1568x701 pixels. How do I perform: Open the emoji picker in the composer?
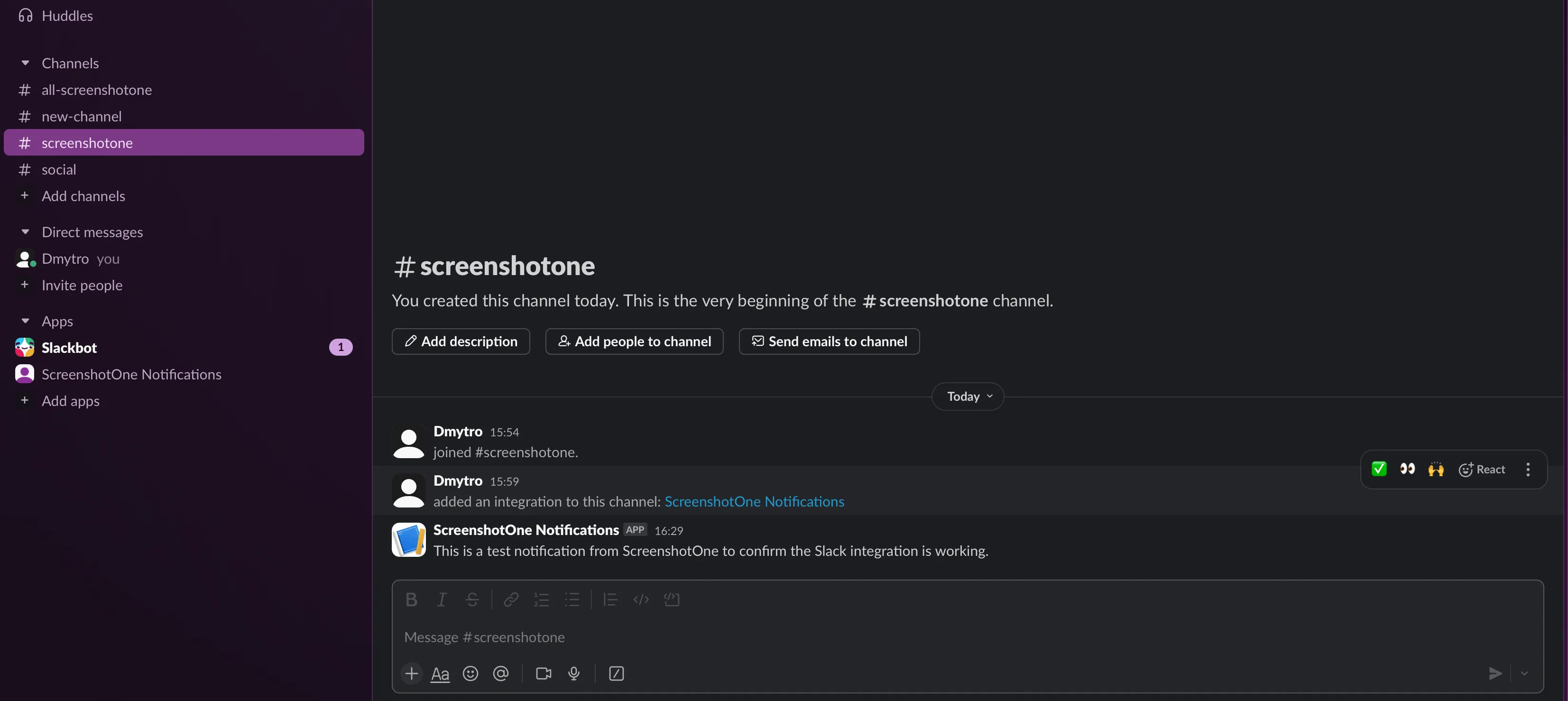tap(470, 673)
